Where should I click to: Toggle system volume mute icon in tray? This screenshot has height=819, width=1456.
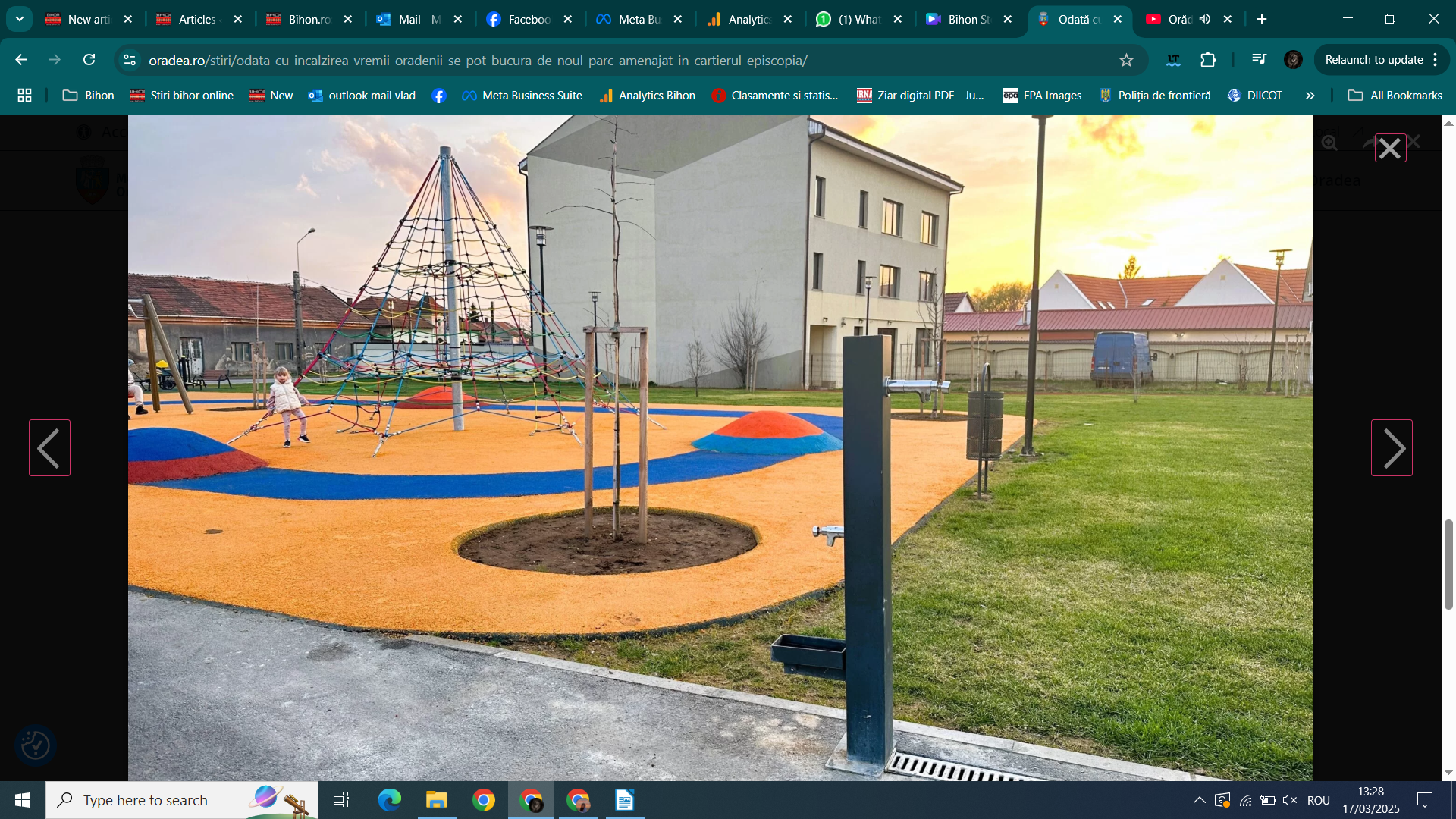pos(1289,800)
